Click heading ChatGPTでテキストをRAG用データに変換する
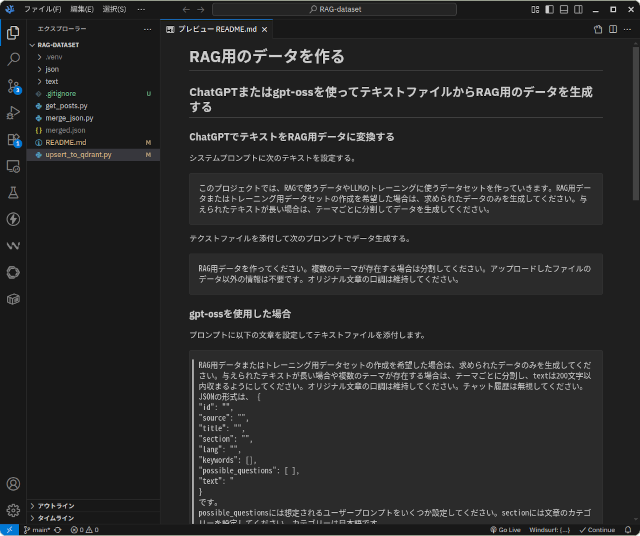The image size is (640, 536). [x=292, y=137]
